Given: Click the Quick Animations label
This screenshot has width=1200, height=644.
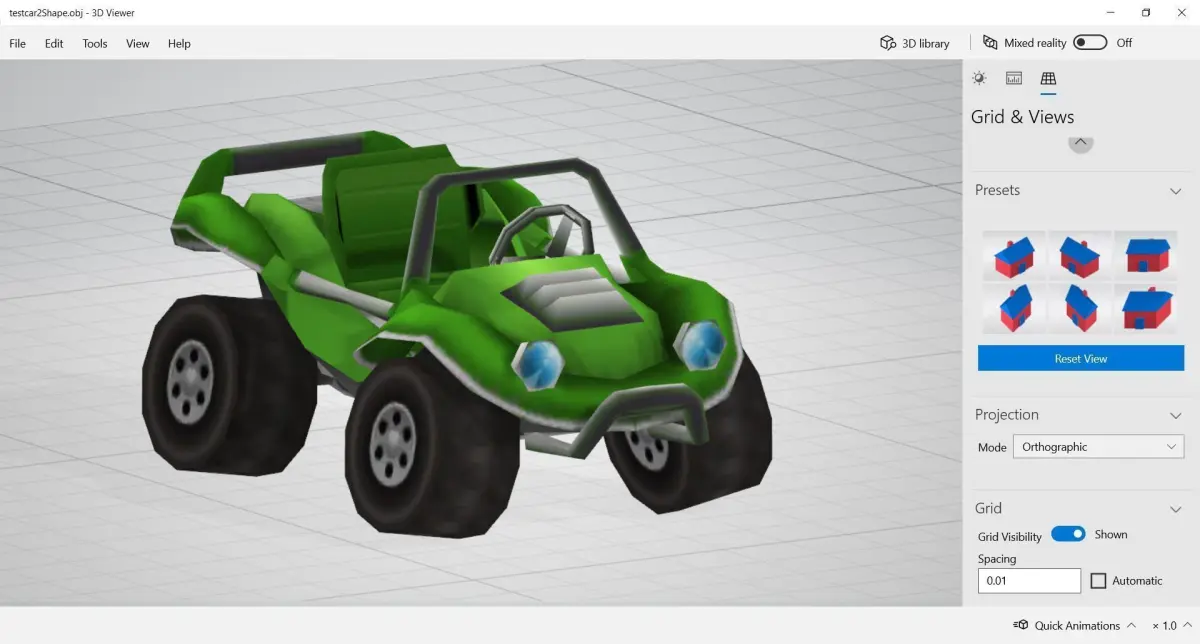Looking at the screenshot, I should pyautogui.click(x=1077, y=625).
